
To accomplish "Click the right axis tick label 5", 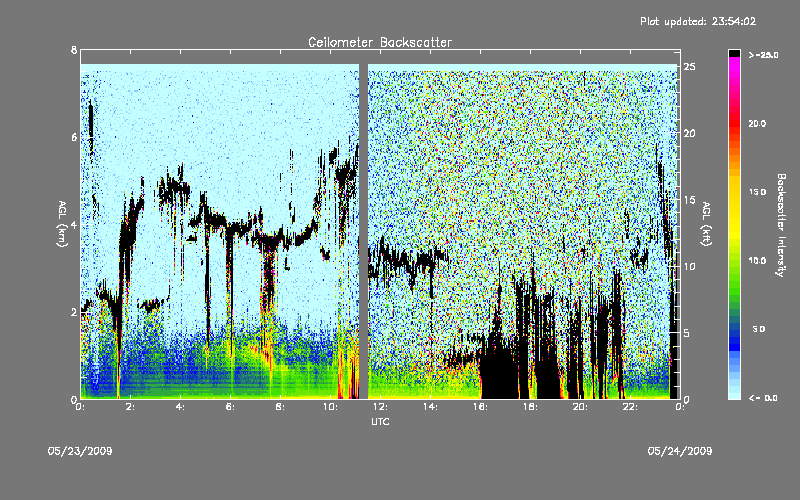I will coord(687,333).
